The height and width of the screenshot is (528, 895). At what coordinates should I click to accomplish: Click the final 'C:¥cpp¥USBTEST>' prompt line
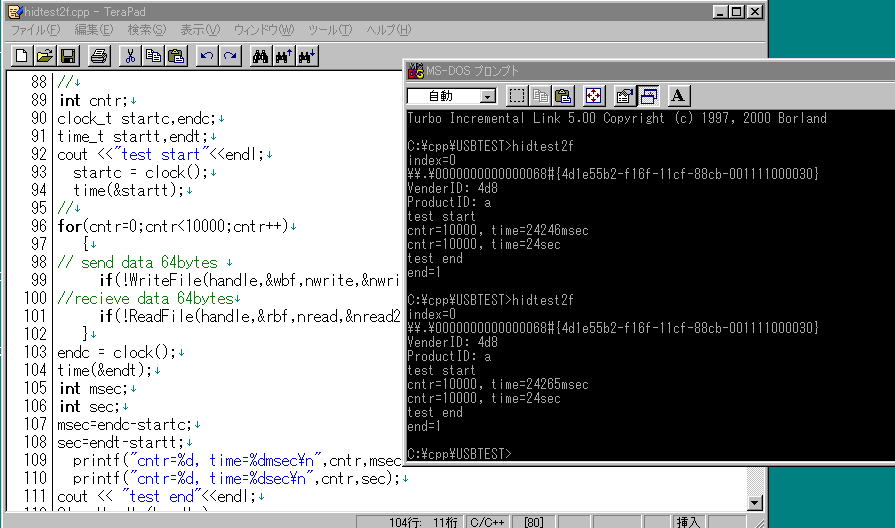[459, 454]
